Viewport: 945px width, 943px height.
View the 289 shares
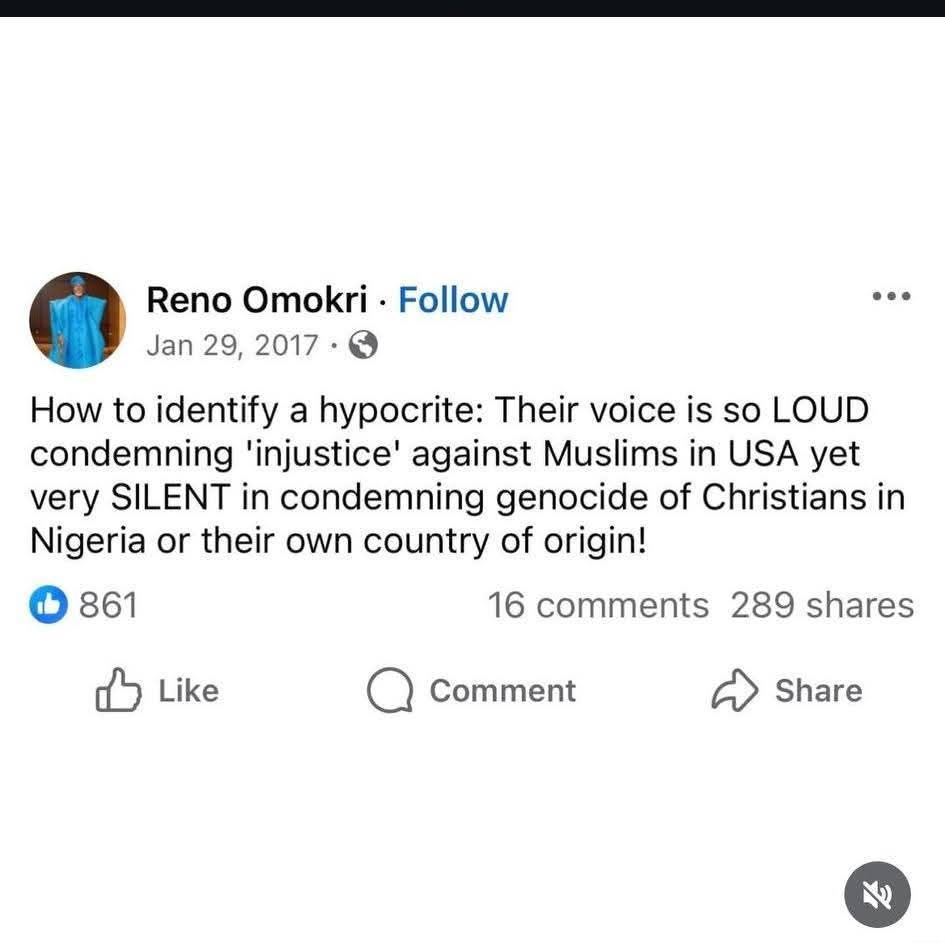(821, 605)
